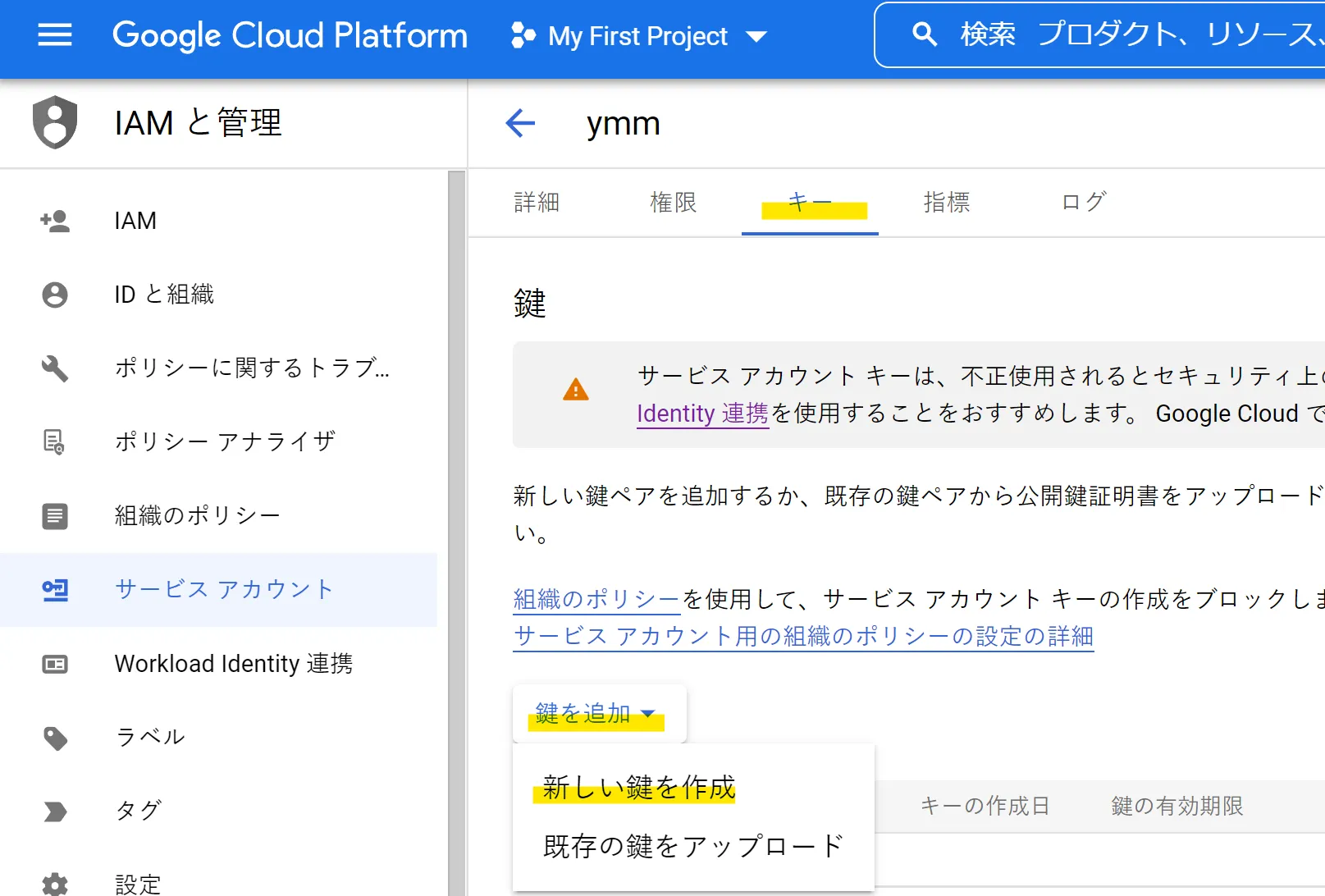Click the sidebar vertical scrollbar
This screenshot has height=896, width=1325.
coord(456,533)
